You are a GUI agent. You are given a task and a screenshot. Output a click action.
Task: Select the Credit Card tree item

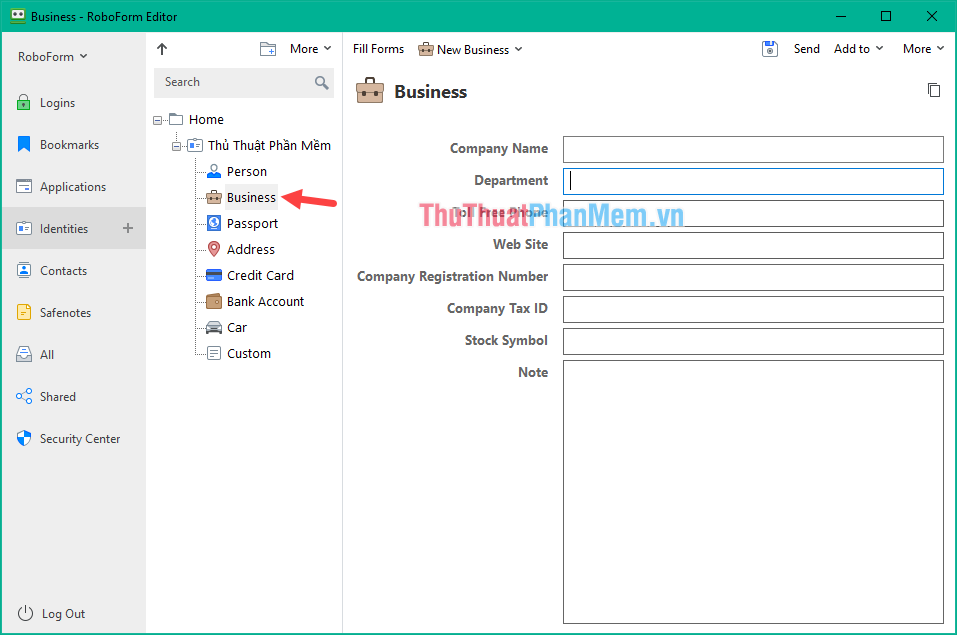pos(260,275)
